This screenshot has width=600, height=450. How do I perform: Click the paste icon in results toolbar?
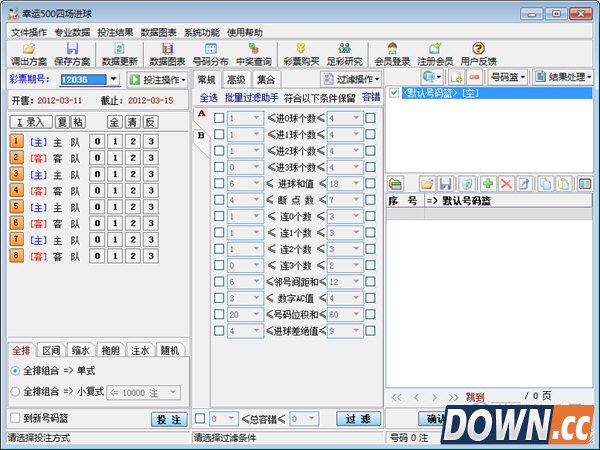pos(564,184)
